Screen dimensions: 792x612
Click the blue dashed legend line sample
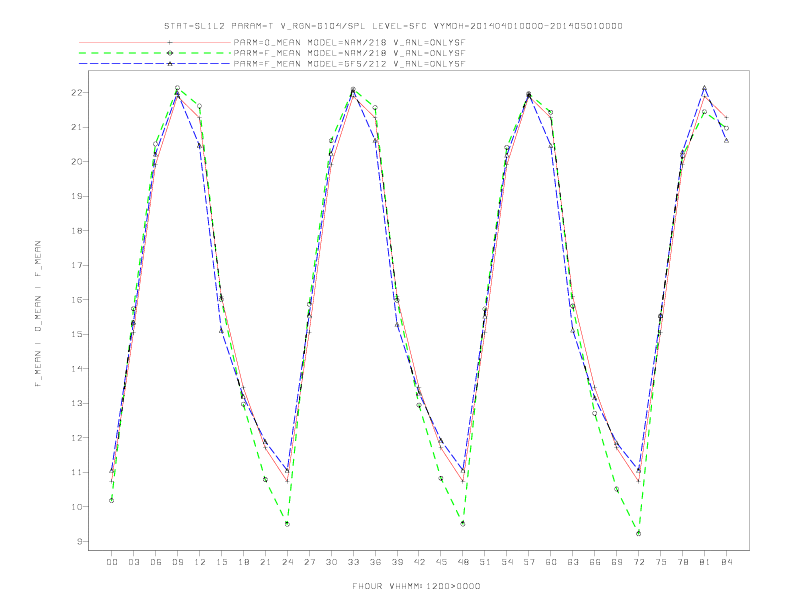point(155,64)
